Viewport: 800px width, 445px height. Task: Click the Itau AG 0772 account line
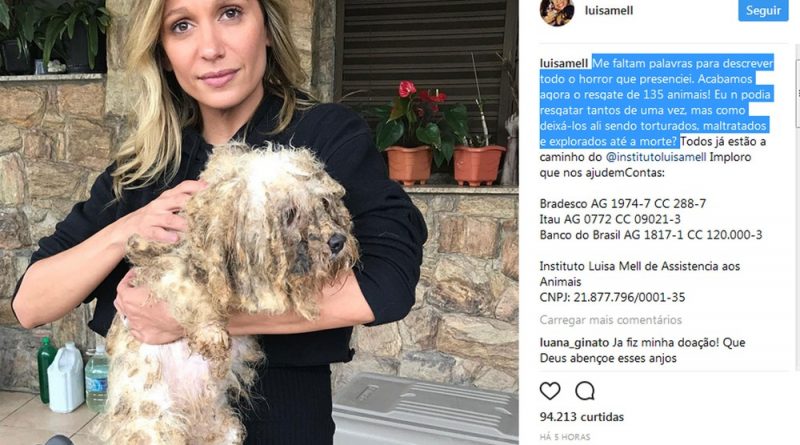[x=610, y=219]
